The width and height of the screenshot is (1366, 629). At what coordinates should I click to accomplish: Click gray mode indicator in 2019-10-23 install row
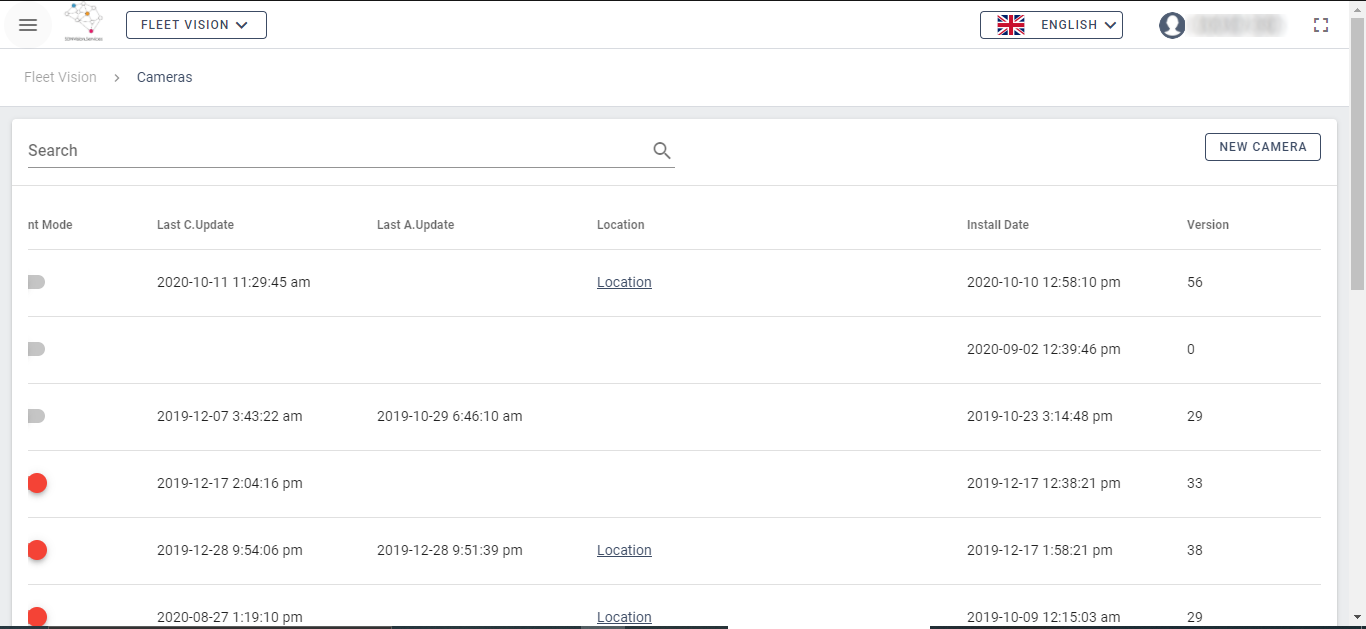click(36, 416)
